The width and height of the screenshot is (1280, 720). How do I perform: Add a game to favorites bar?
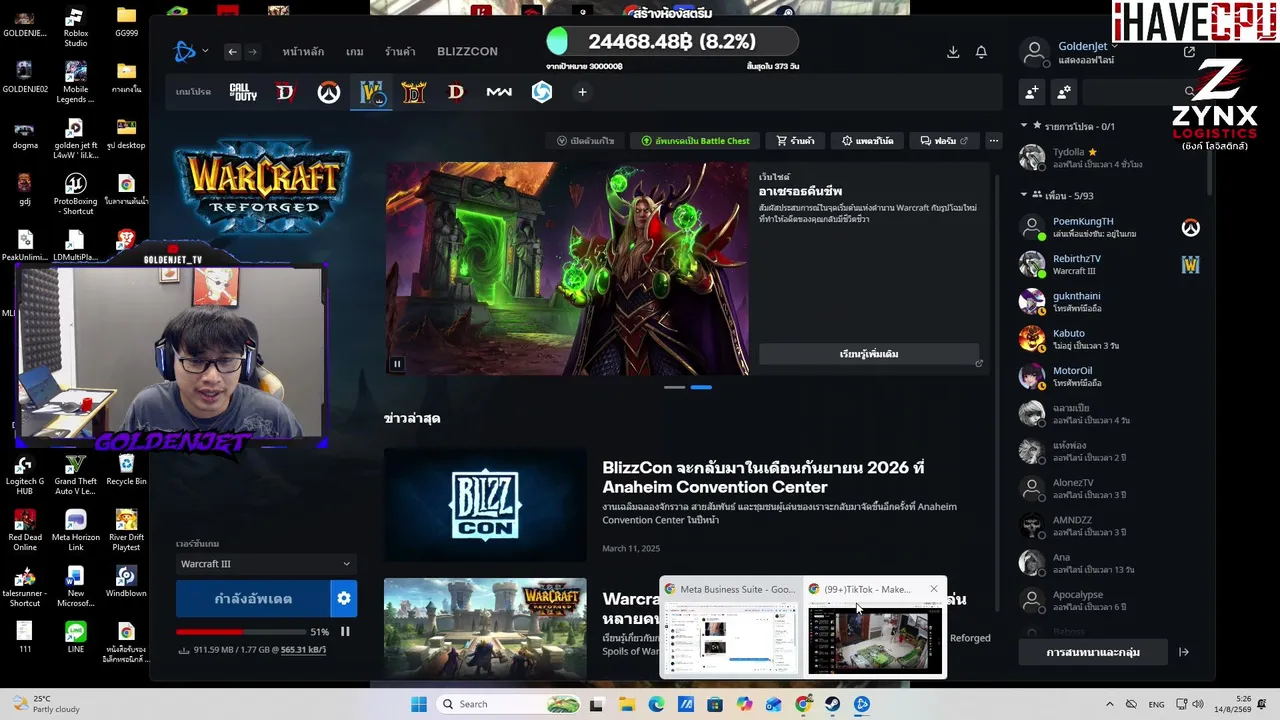[582, 92]
